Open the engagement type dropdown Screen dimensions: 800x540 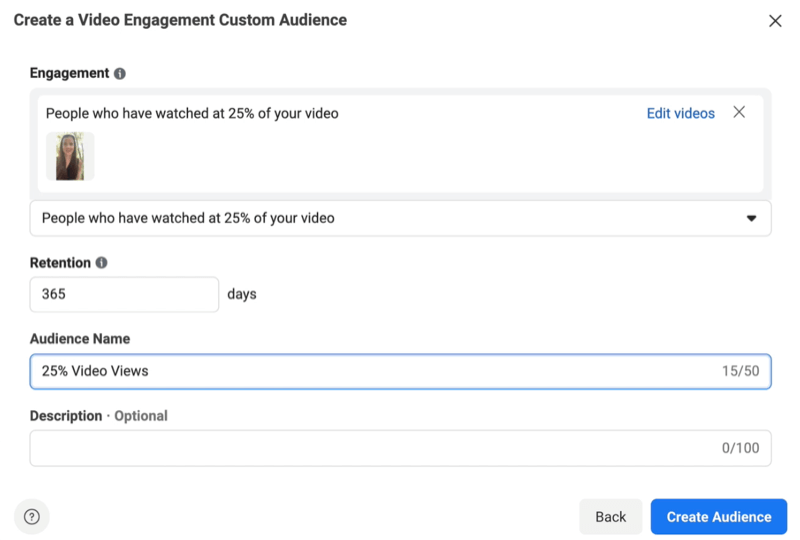point(401,218)
